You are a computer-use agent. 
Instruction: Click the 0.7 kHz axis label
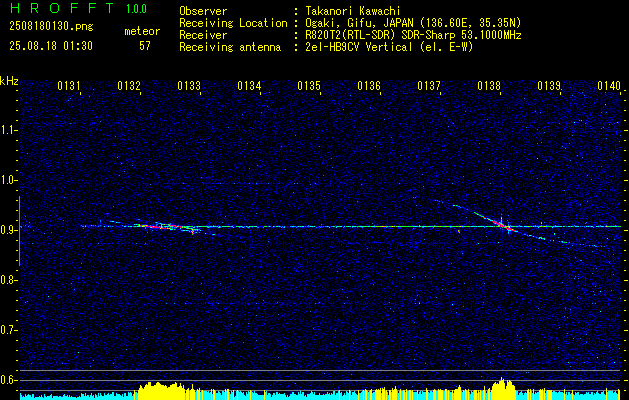click(8, 330)
